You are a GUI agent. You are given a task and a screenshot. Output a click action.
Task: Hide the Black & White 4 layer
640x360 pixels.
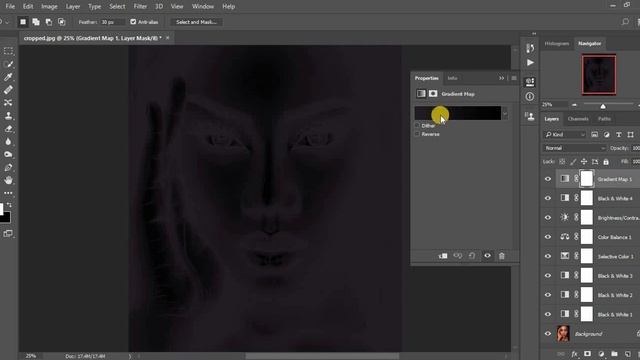[548, 198]
